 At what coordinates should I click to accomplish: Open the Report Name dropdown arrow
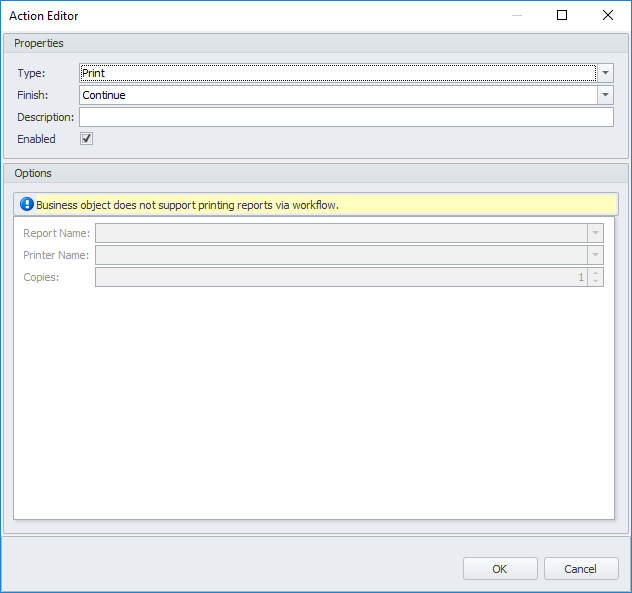pos(595,233)
